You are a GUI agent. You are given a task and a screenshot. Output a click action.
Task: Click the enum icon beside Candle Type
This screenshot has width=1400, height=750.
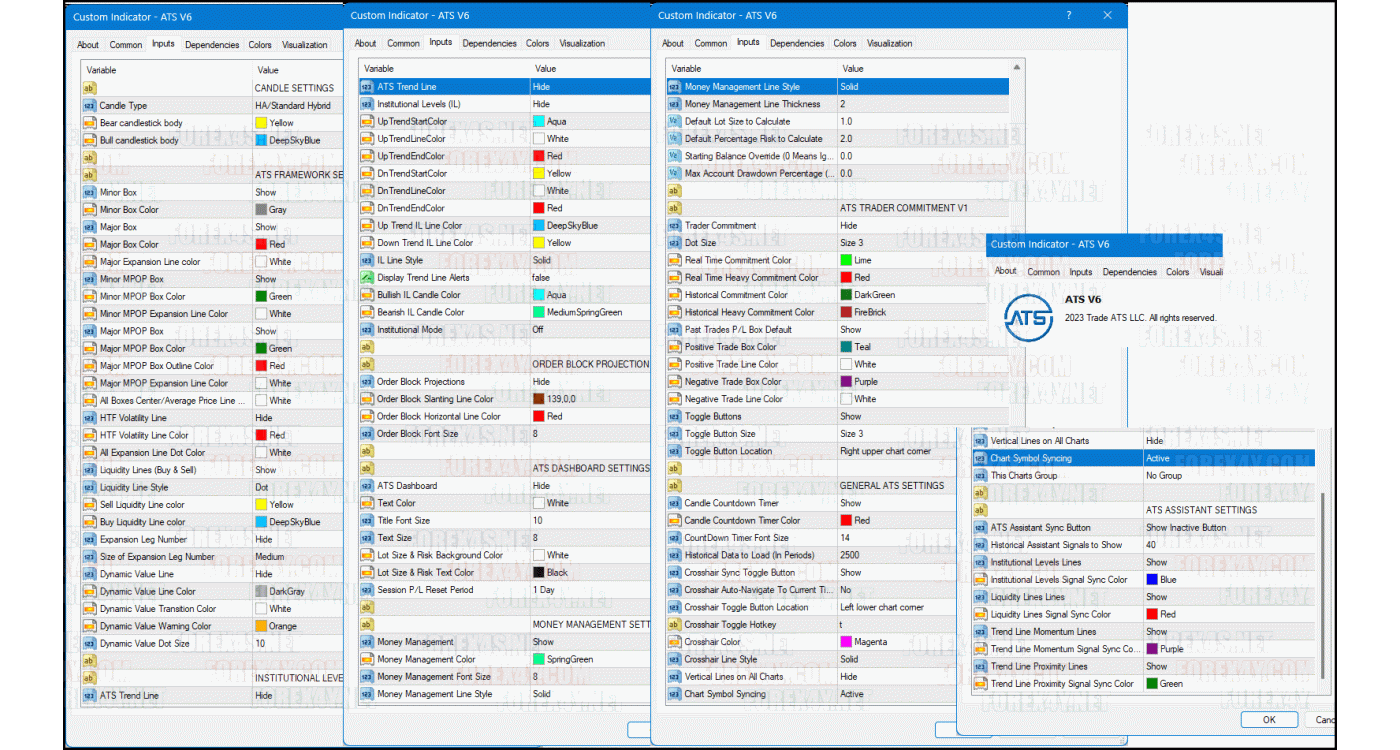coord(89,106)
